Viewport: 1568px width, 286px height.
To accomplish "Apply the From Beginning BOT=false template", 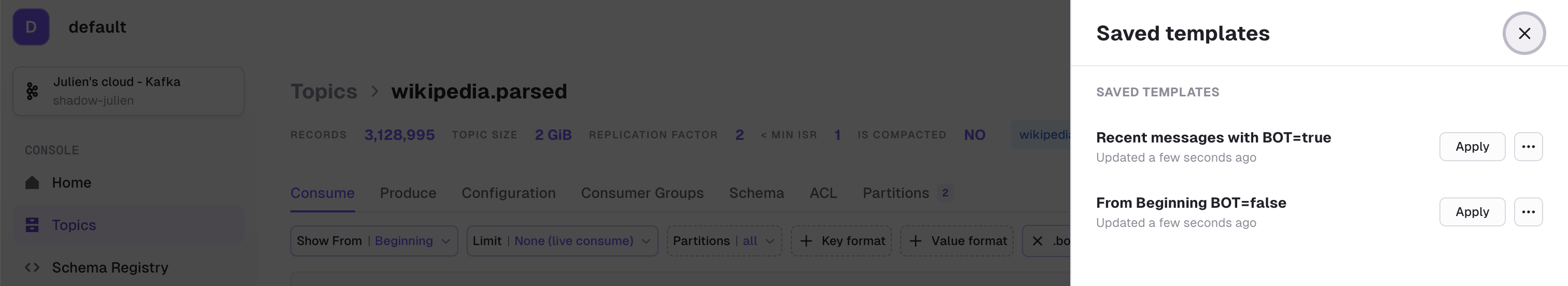I will coord(1472,212).
